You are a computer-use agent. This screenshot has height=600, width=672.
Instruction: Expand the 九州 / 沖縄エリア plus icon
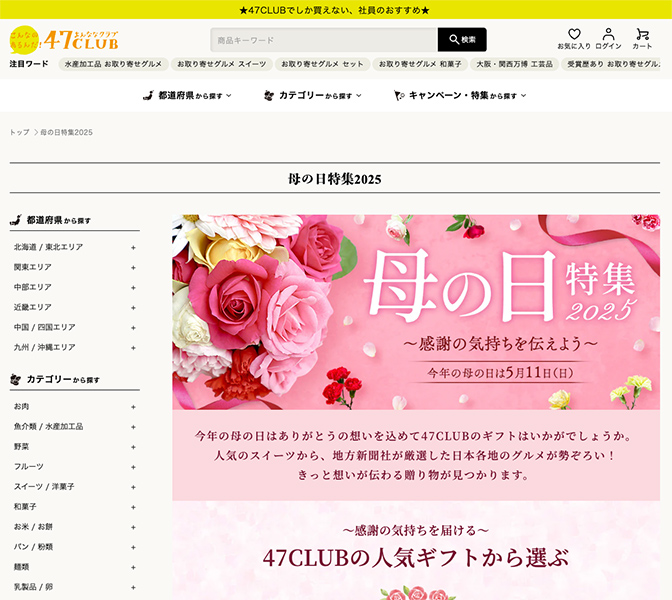pyautogui.click(x=133, y=347)
